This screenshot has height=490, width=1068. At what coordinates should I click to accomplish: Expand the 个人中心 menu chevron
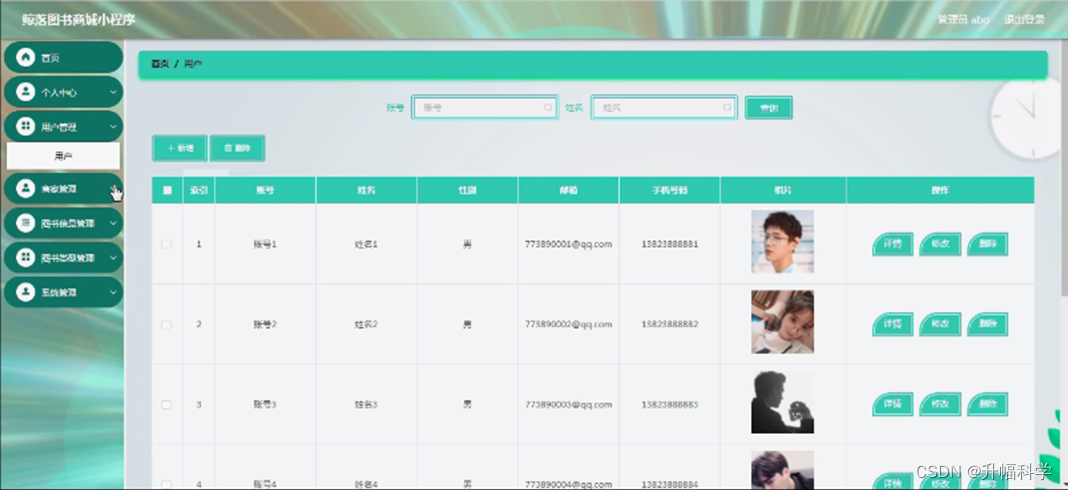point(113,92)
